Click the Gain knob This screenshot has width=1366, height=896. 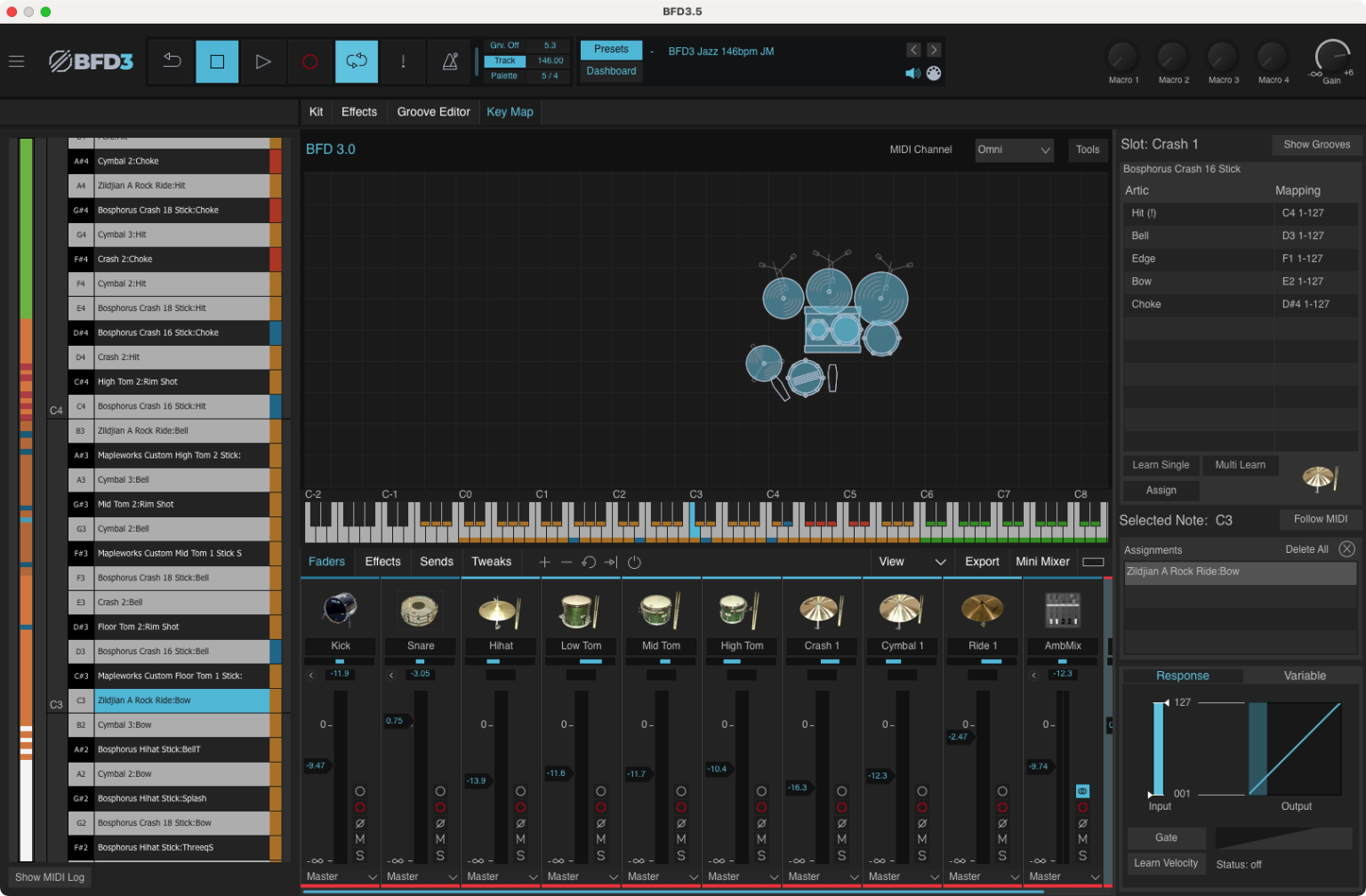click(1331, 58)
